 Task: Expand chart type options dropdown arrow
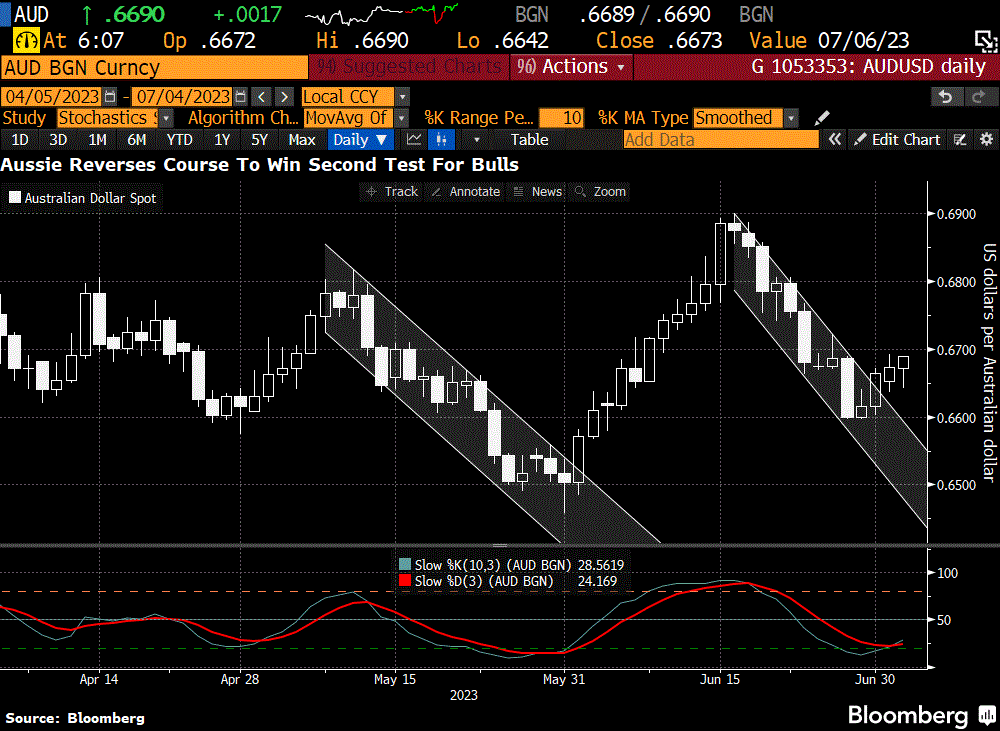point(476,139)
